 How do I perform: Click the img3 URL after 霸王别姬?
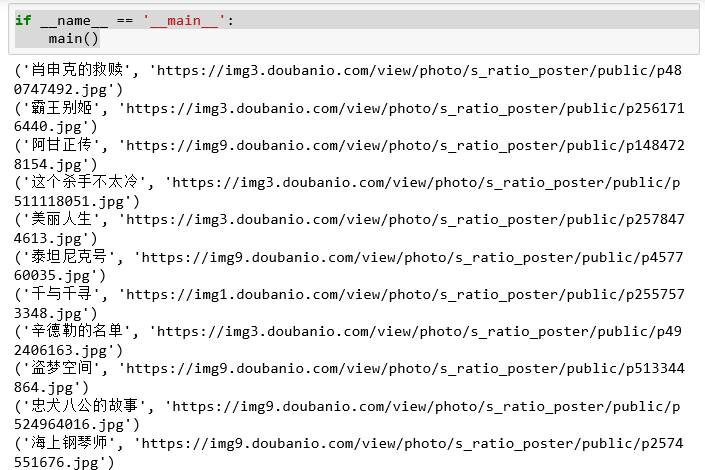tap(405, 108)
